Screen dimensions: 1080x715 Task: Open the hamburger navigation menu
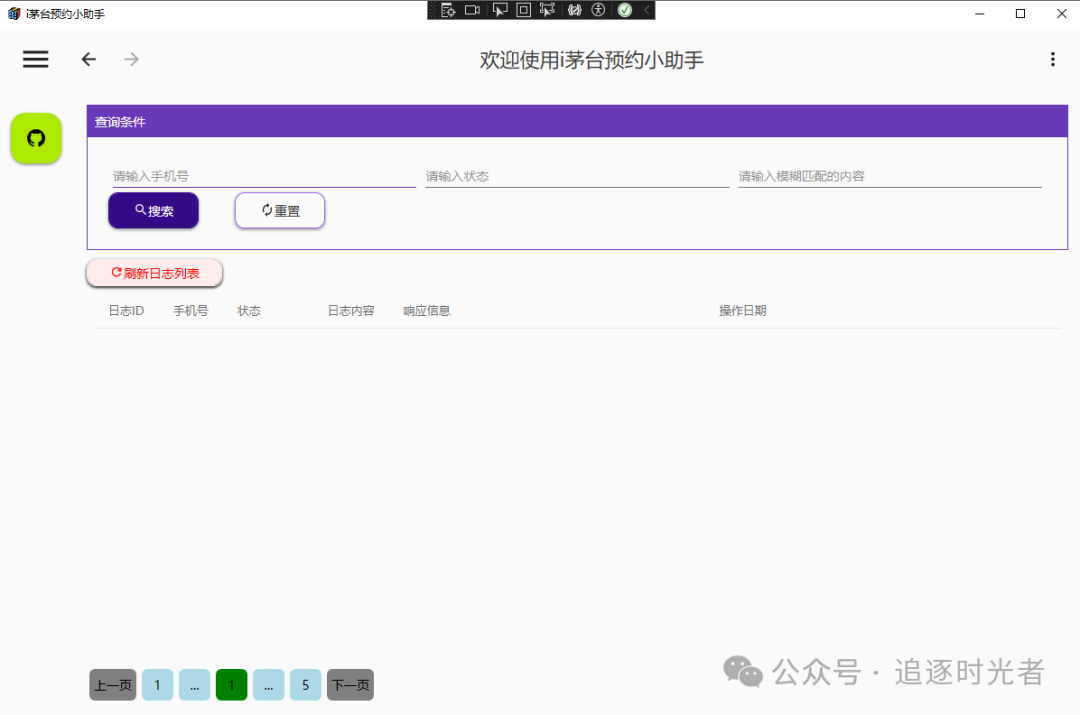[35, 59]
